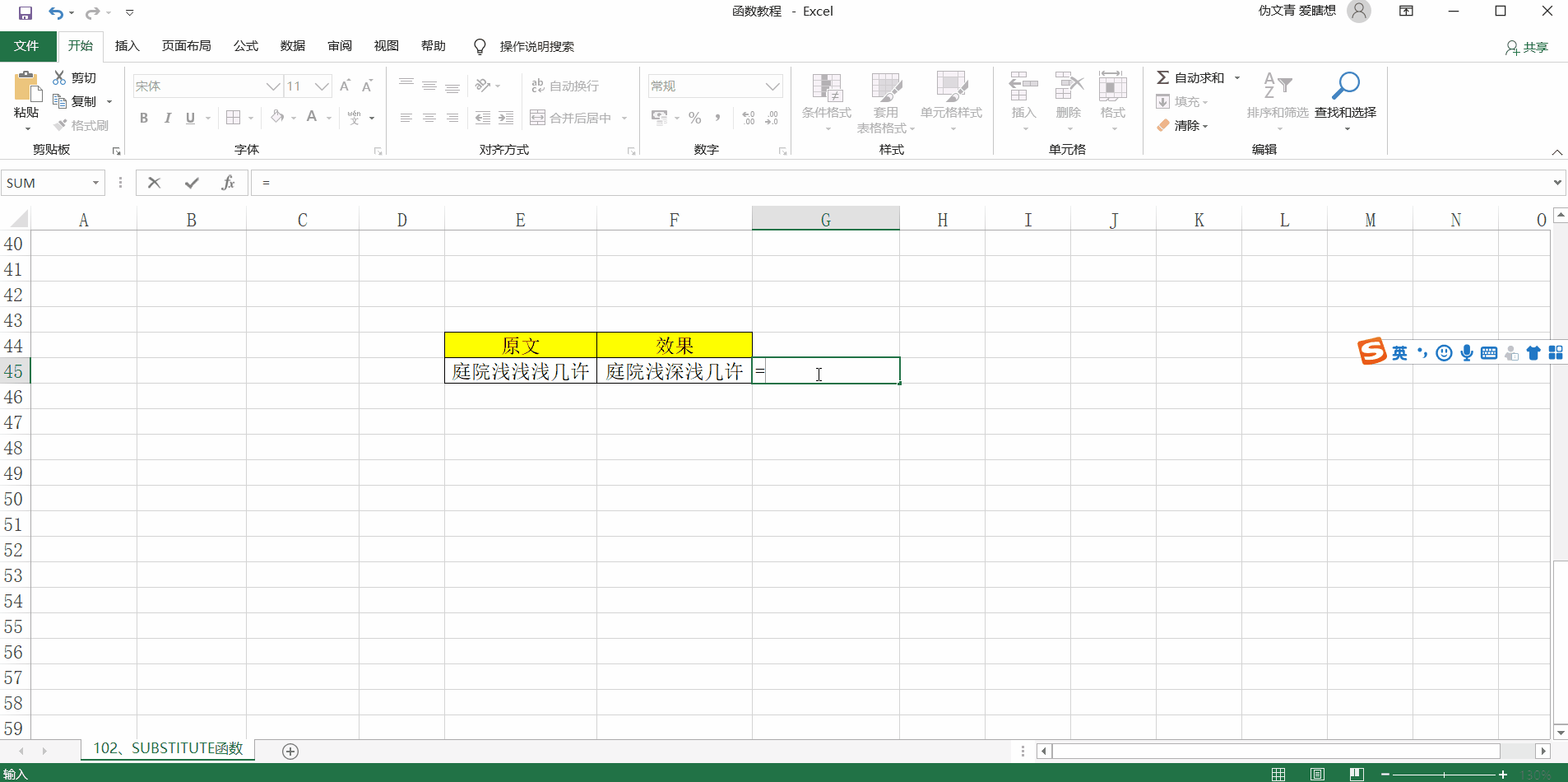Image resolution: width=1568 pixels, height=782 pixels.
Task: Switch to the 插入 ribbon tab
Action: 127,46
